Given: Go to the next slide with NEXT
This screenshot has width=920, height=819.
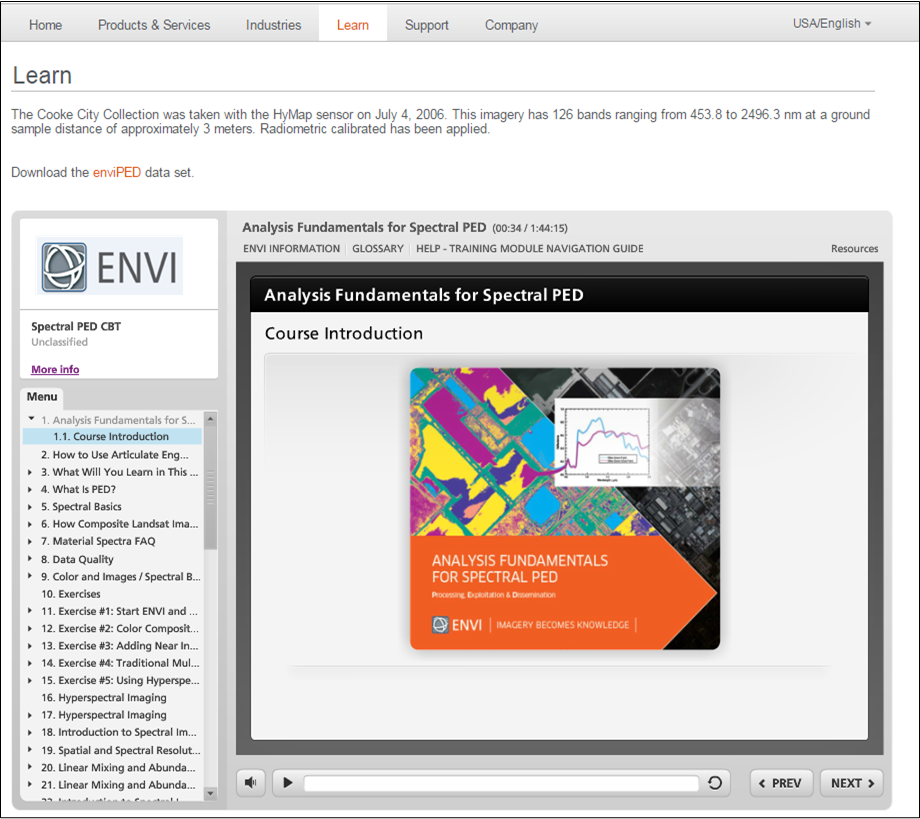Looking at the screenshot, I should [852, 783].
